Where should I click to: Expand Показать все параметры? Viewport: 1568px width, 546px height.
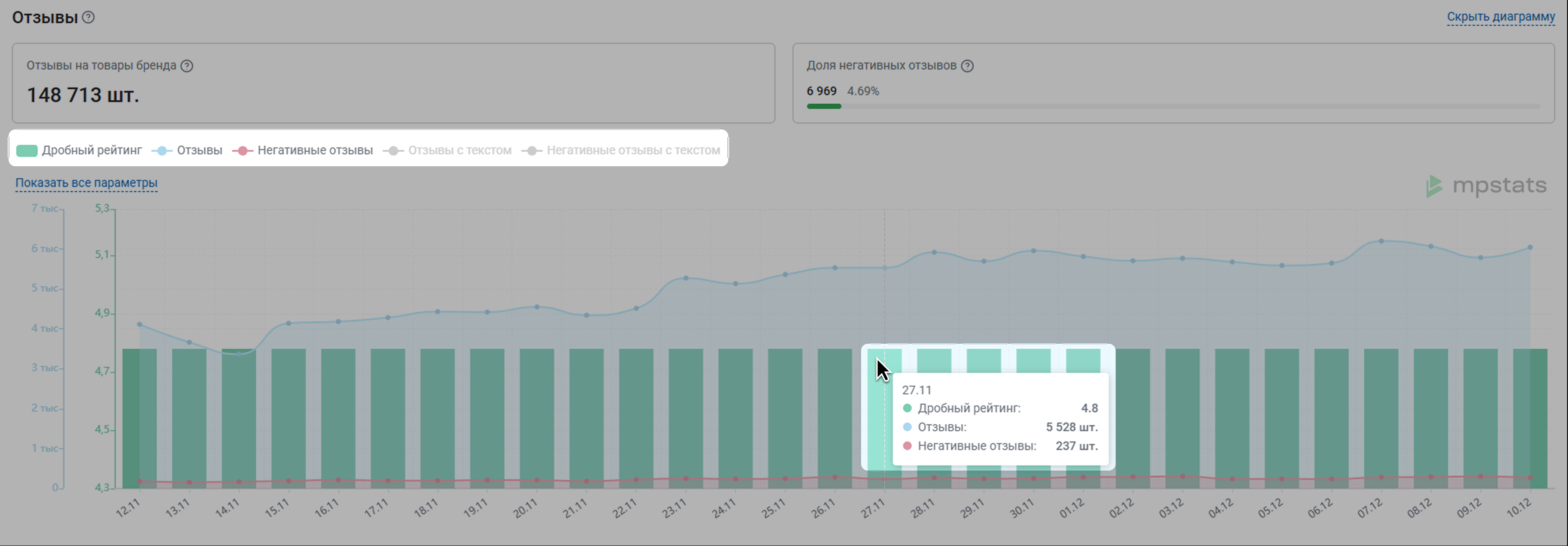click(x=87, y=183)
